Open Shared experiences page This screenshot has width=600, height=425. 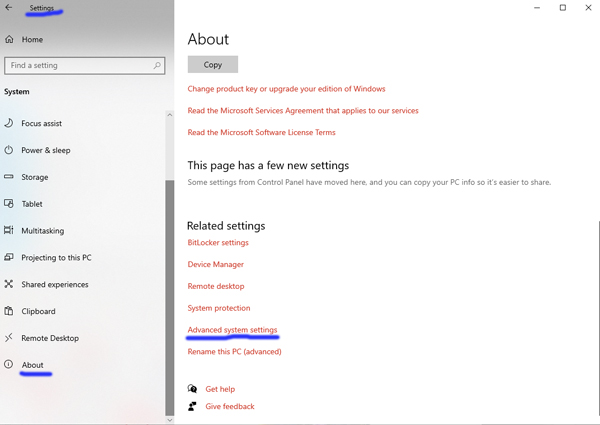(55, 284)
